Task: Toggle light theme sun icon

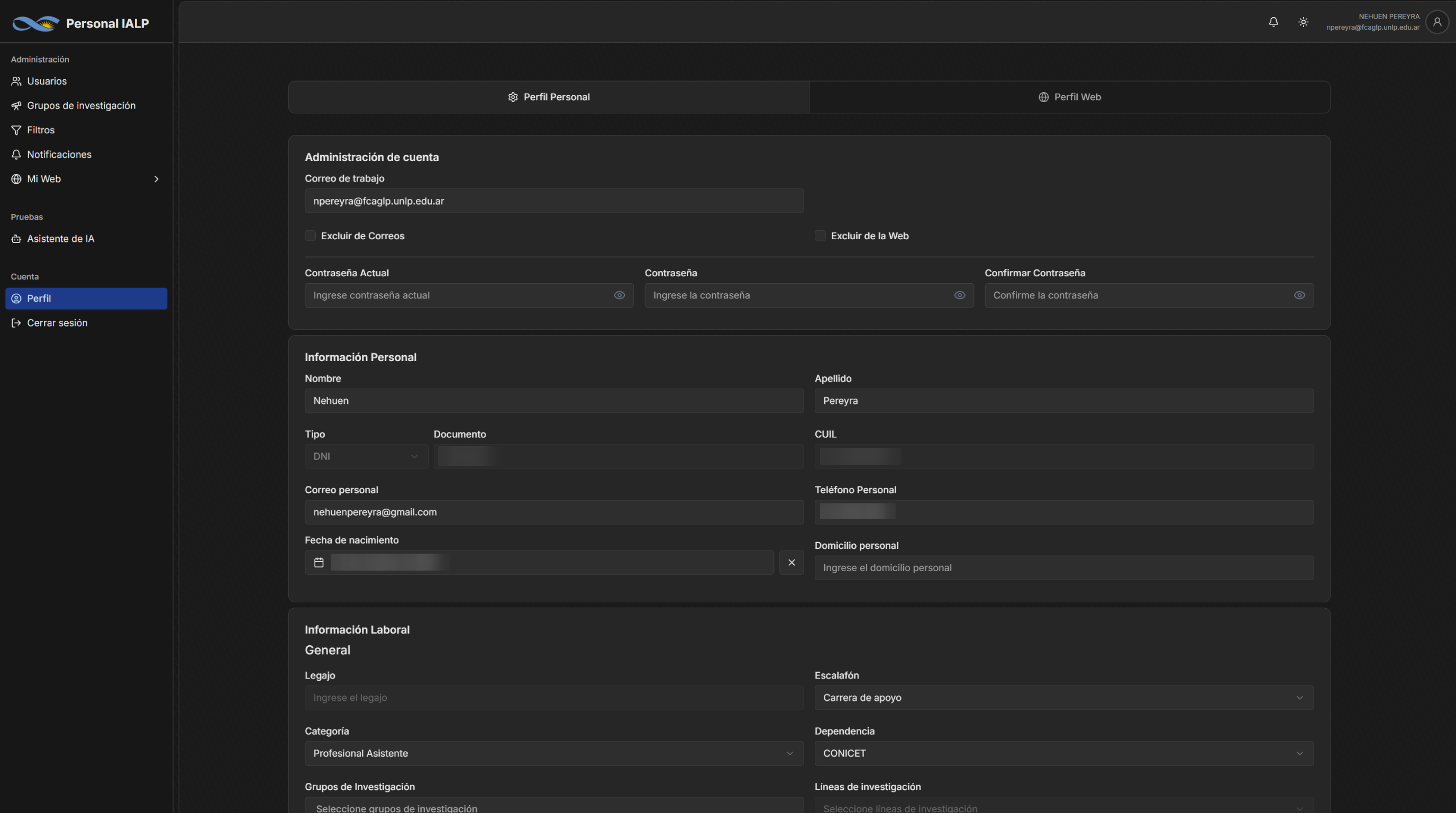Action: point(1304,22)
